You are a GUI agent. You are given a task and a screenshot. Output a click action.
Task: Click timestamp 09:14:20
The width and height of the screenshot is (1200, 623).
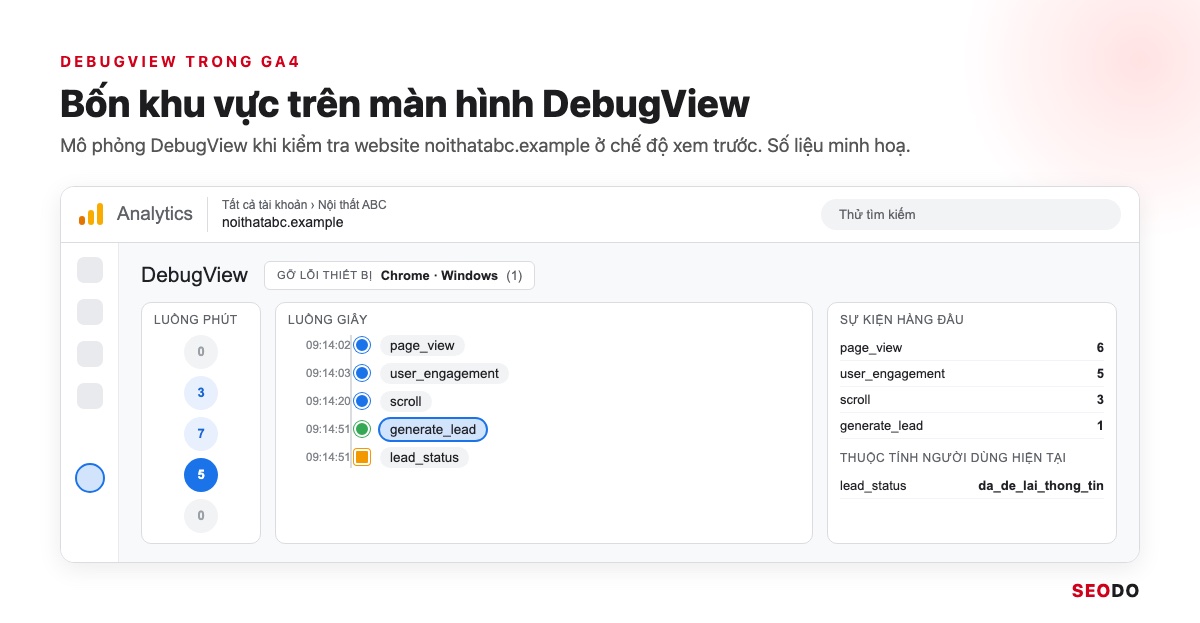(328, 401)
